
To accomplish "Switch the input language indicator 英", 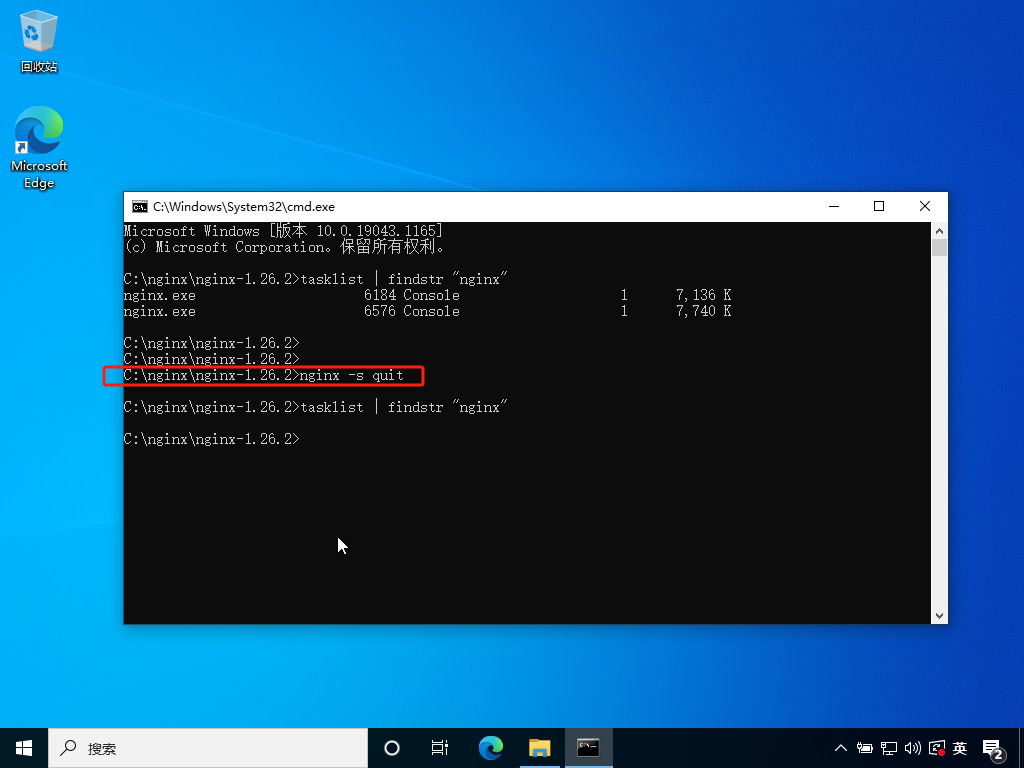I will pyautogui.click(x=960, y=748).
